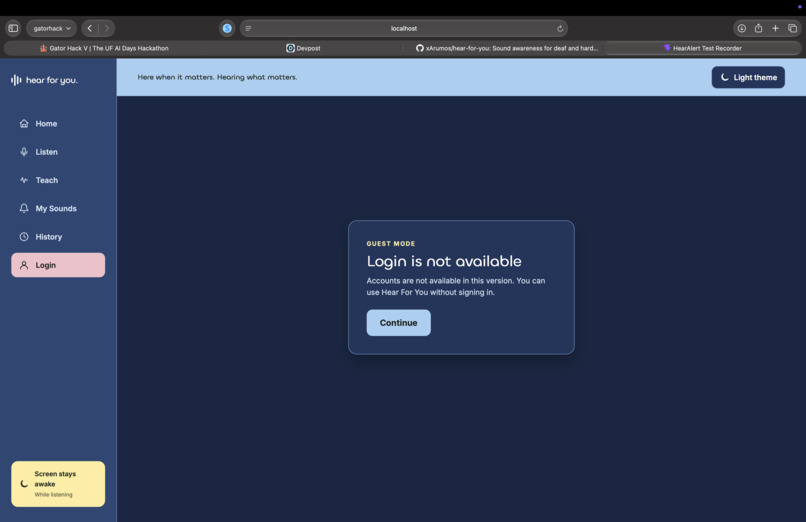Open the Home page in sidebar
The height and width of the screenshot is (522, 806).
click(x=58, y=124)
